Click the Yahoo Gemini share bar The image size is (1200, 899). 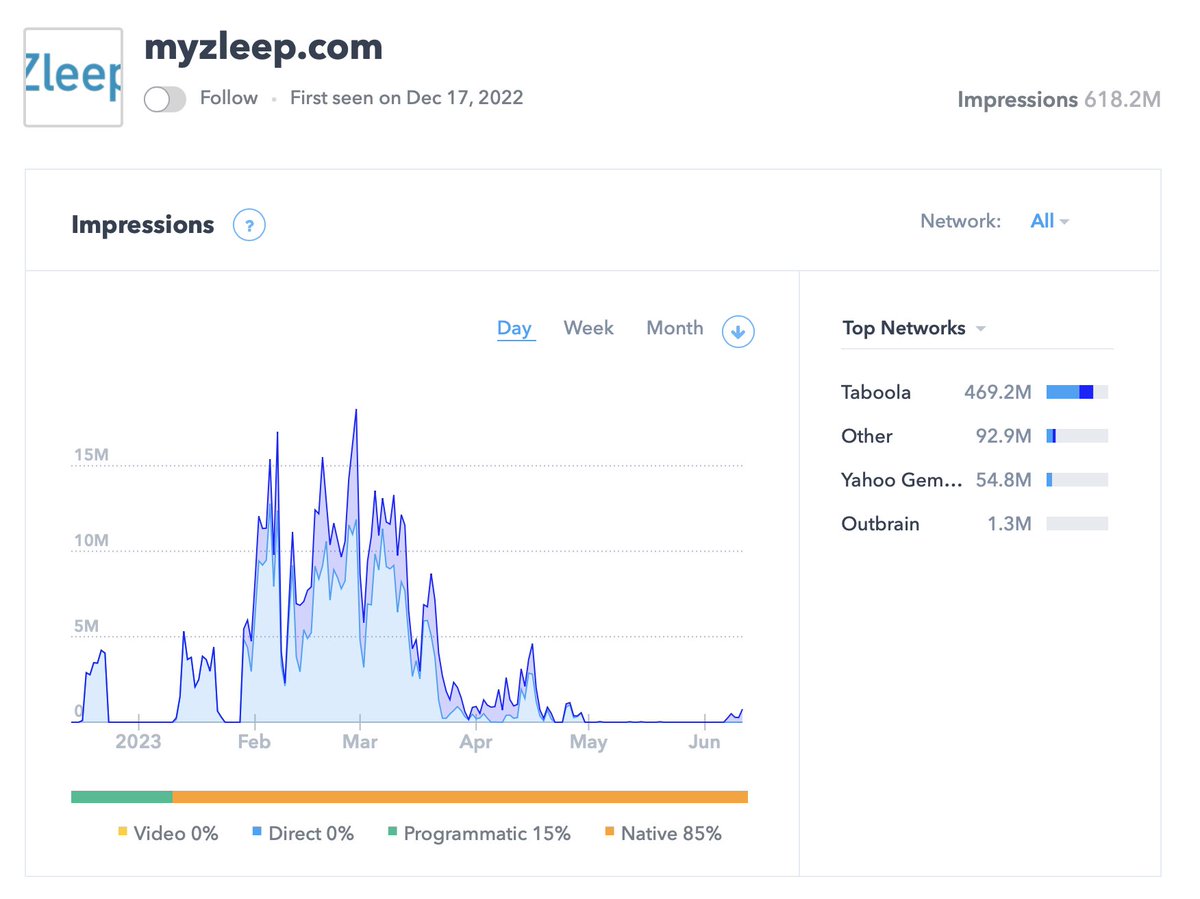click(x=1077, y=480)
